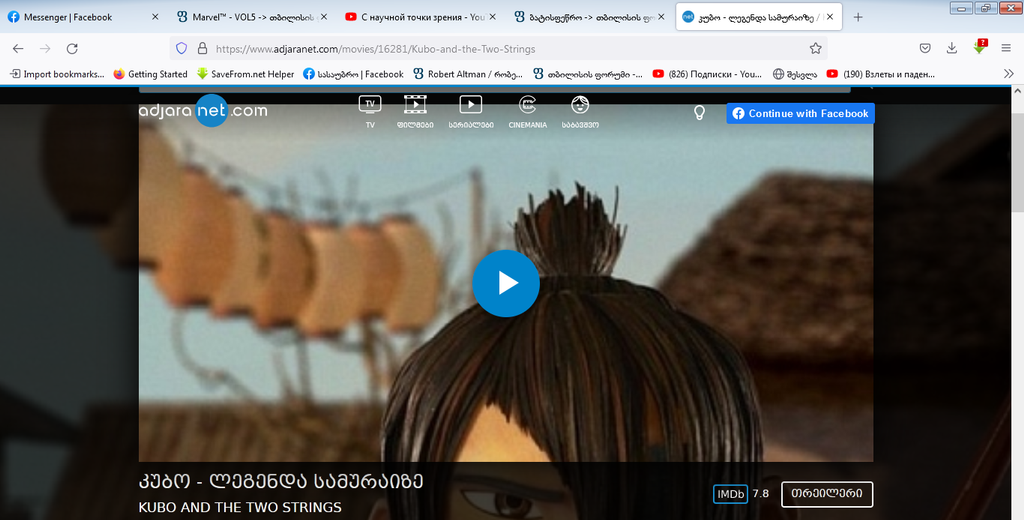
Task: Close the Messenger tab
Action: [x=155, y=17]
